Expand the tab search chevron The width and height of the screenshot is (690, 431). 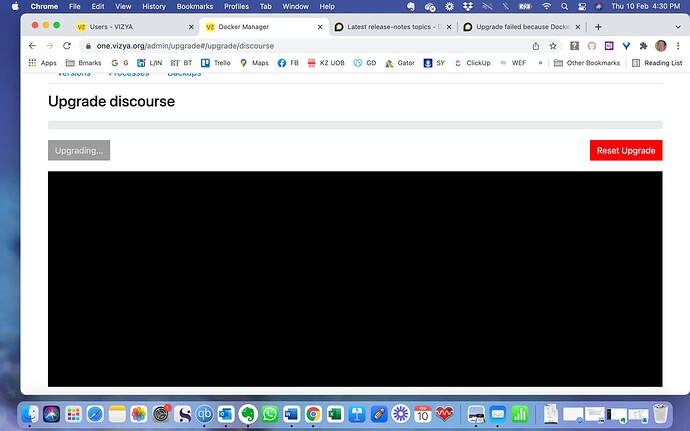pyautogui.click(x=678, y=27)
